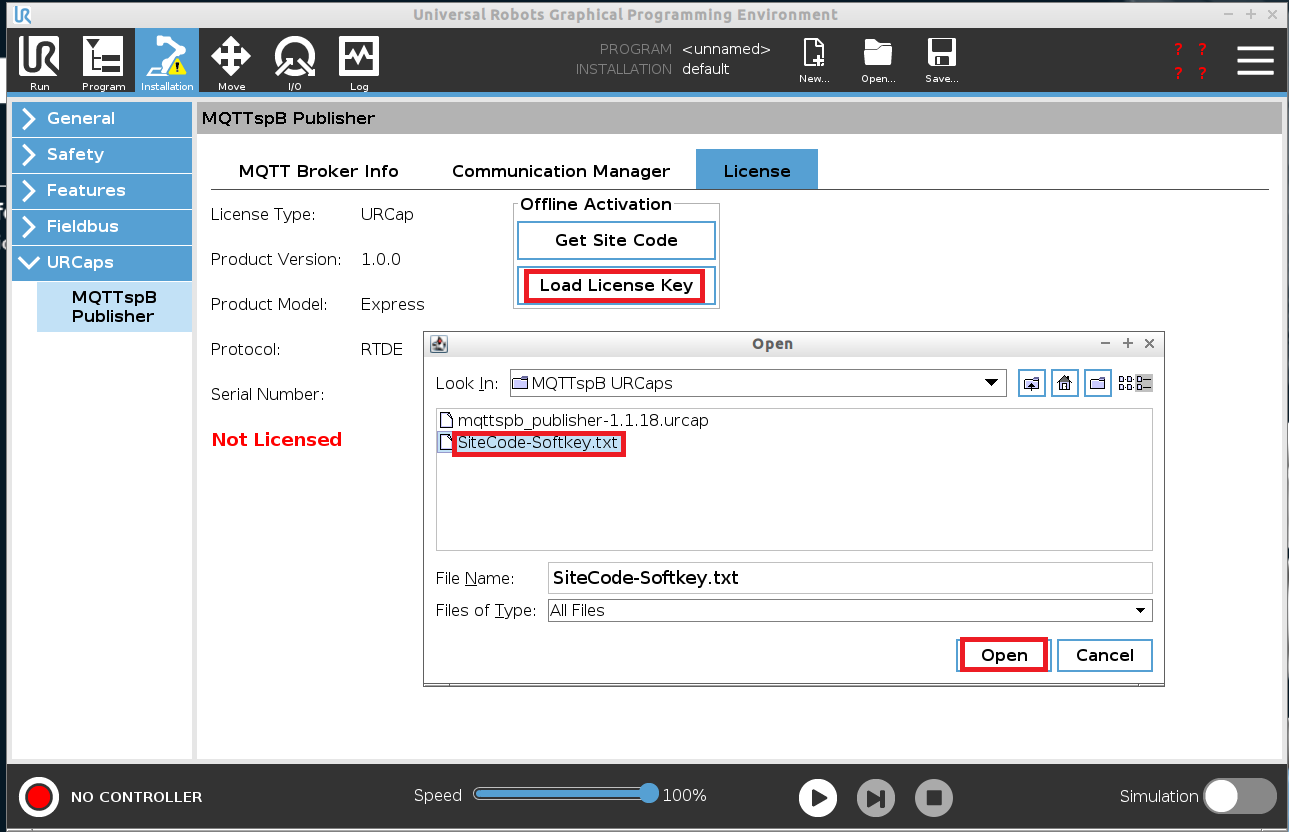Open the I/O screen
Image resolution: width=1289 pixels, height=832 pixels.
pos(295,62)
